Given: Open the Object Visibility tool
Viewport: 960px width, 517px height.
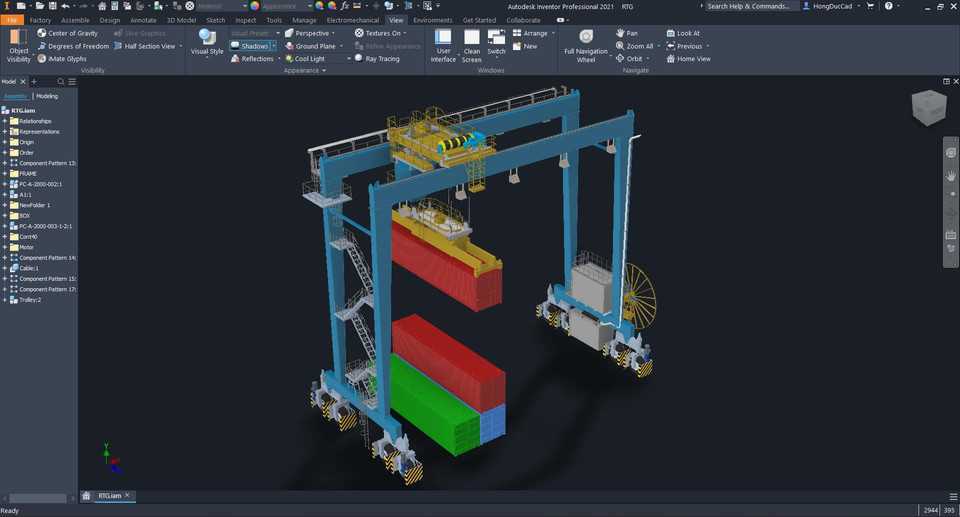Looking at the screenshot, I should pyautogui.click(x=18, y=46).
